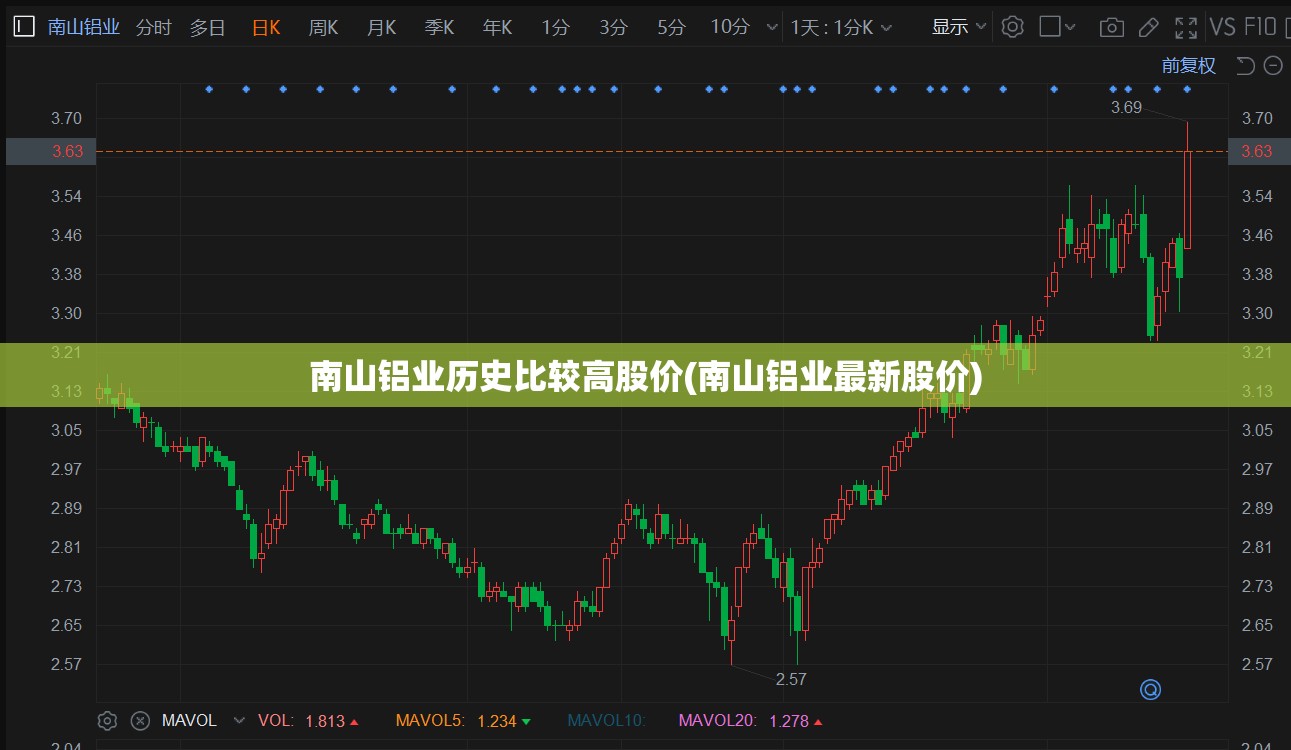The image size is (1291, 750).
Task: Click the circled minus zoom-out icon
Action: coord(1273,66)
